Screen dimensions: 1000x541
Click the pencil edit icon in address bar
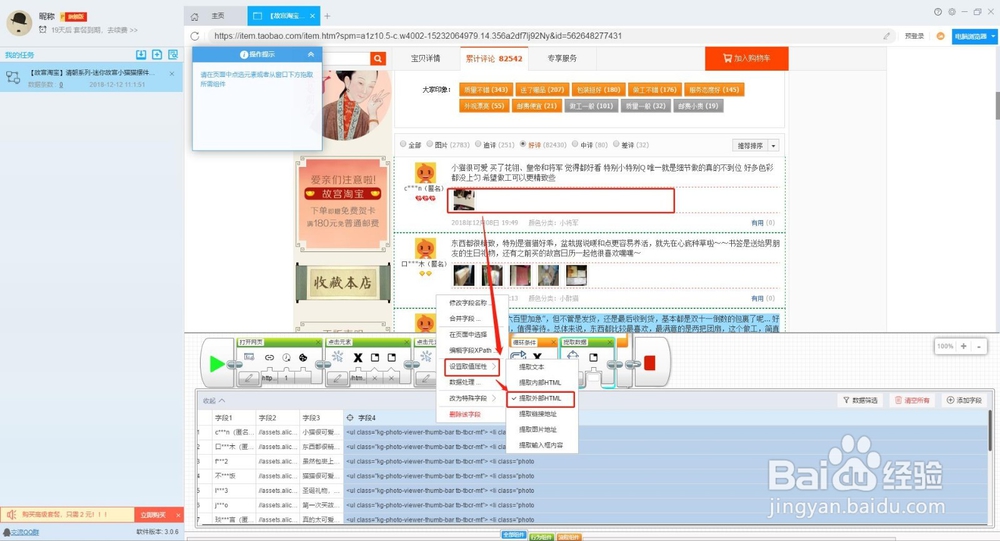(886, 36)
